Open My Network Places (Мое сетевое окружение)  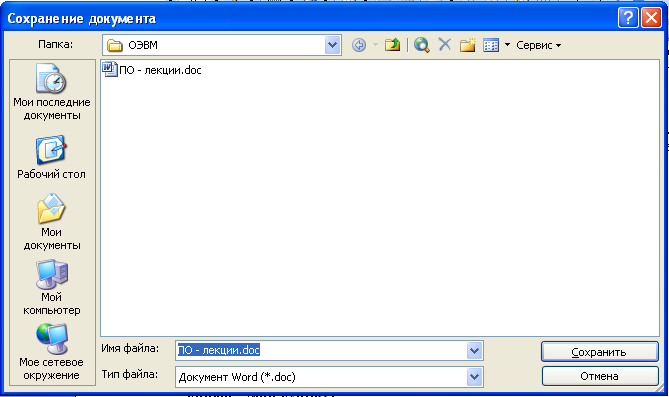pyautogui.click(x=52, y=352)
